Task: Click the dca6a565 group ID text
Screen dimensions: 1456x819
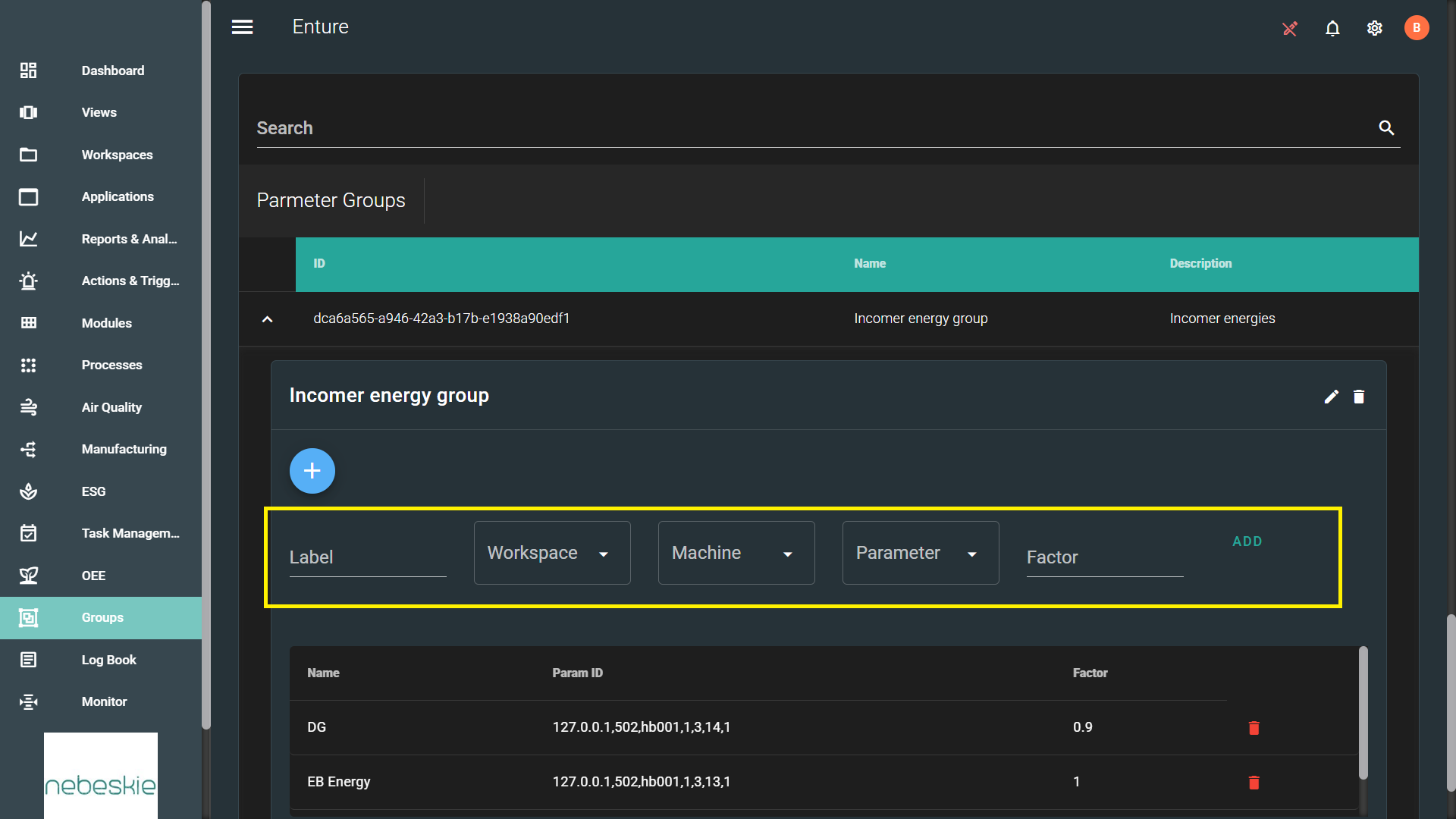Action: pos(441,318)
